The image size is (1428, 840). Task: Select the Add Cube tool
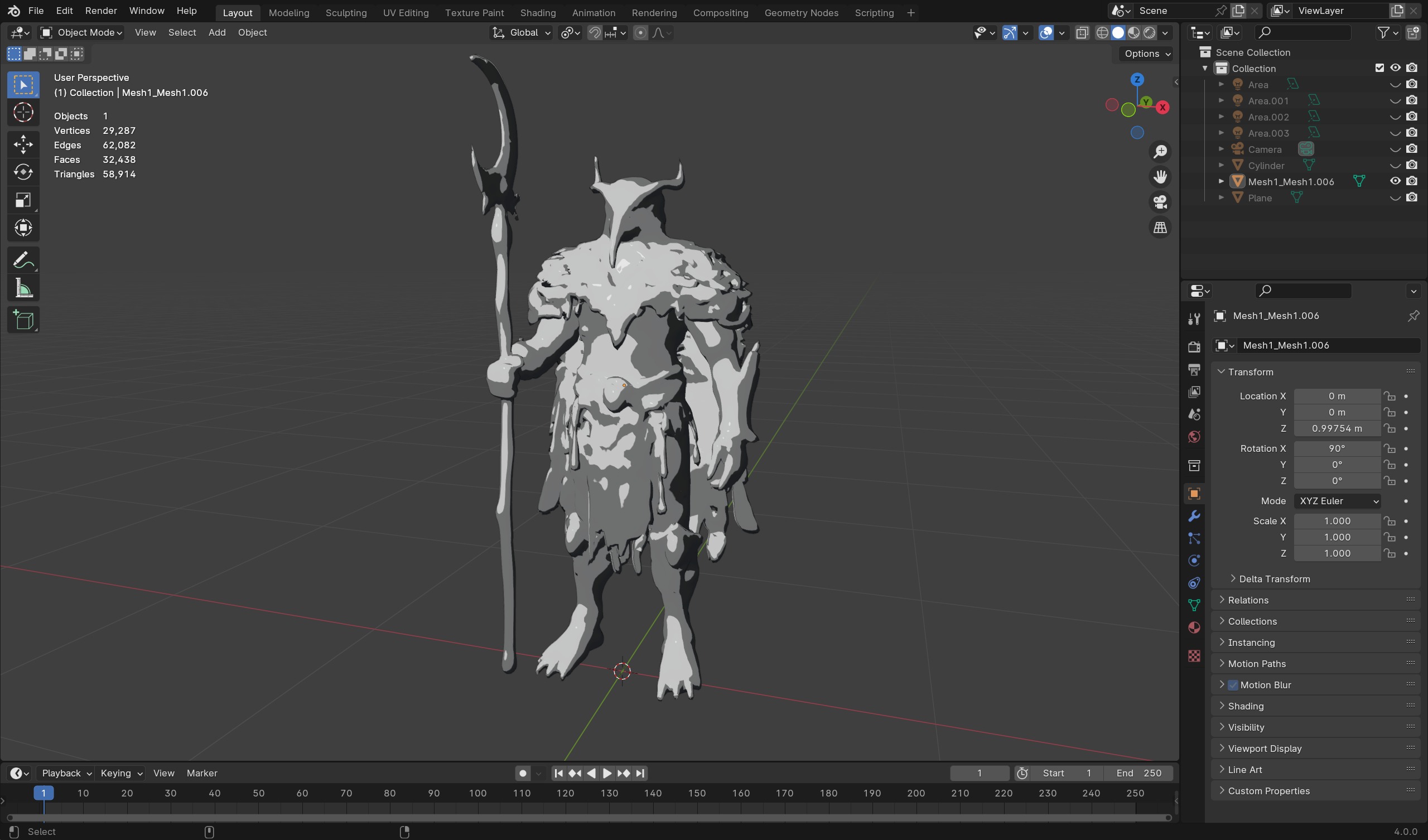(23, 320)
